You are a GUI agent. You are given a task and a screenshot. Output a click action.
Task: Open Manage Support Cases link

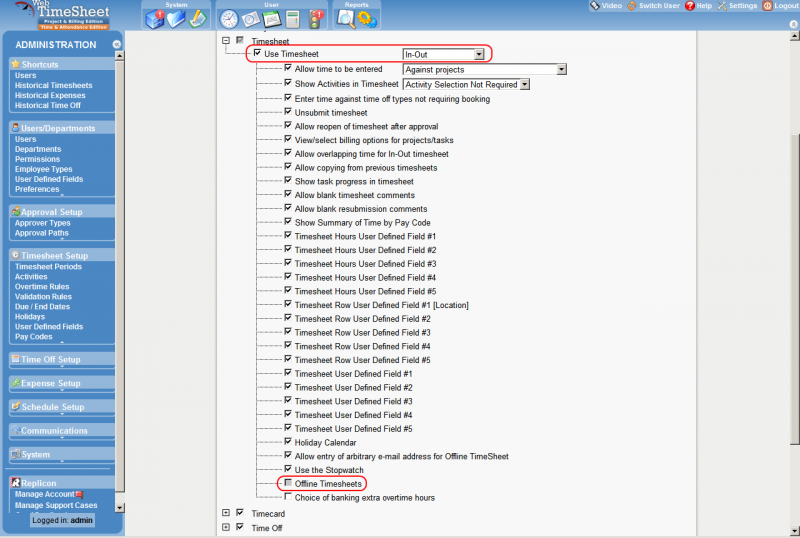56,505
